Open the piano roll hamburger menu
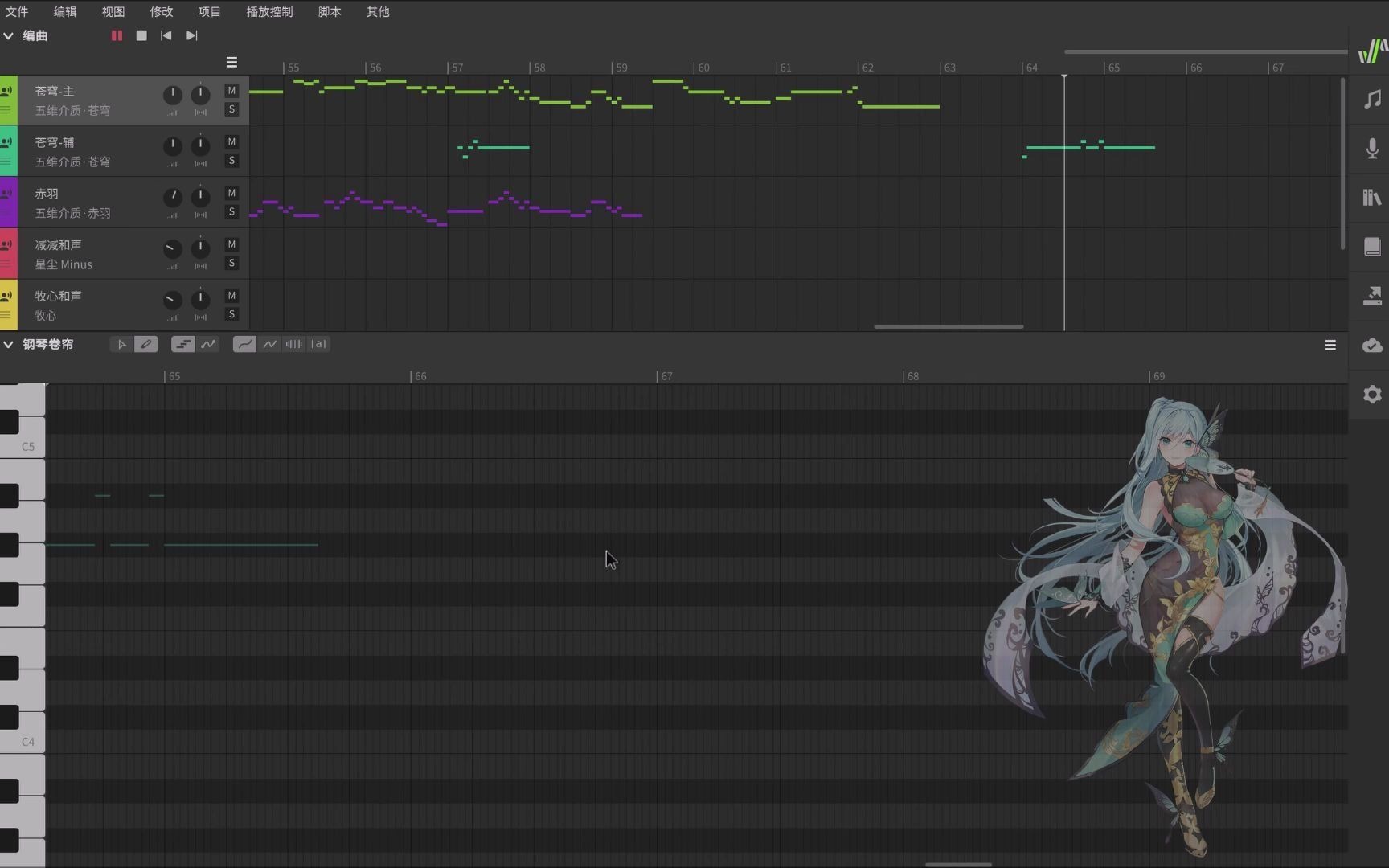Viewport: 1389px width, 868px height. 1330,345
